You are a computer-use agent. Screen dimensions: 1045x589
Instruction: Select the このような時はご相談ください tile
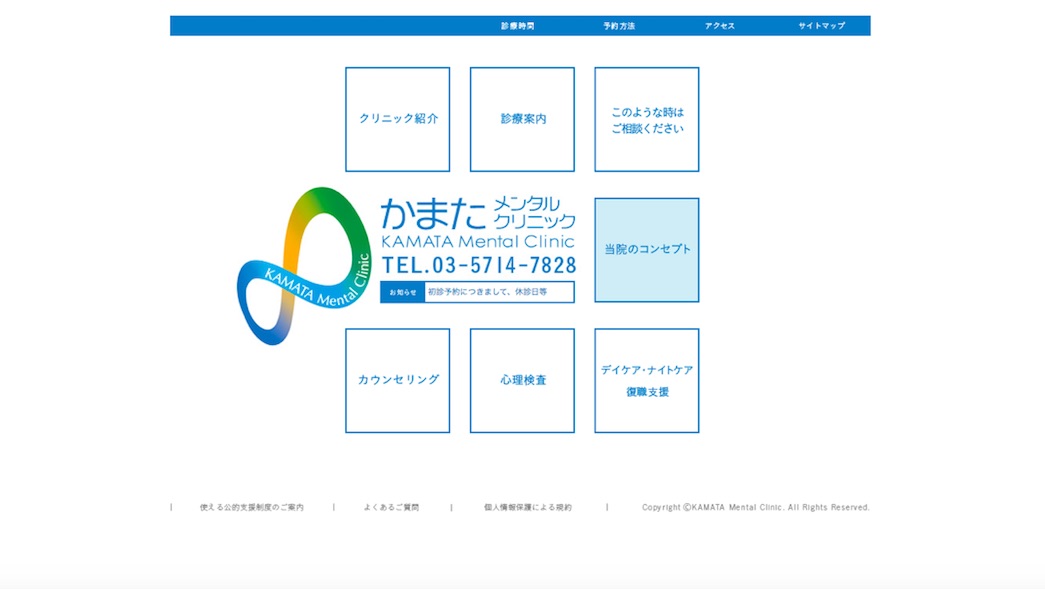(647, 120)
